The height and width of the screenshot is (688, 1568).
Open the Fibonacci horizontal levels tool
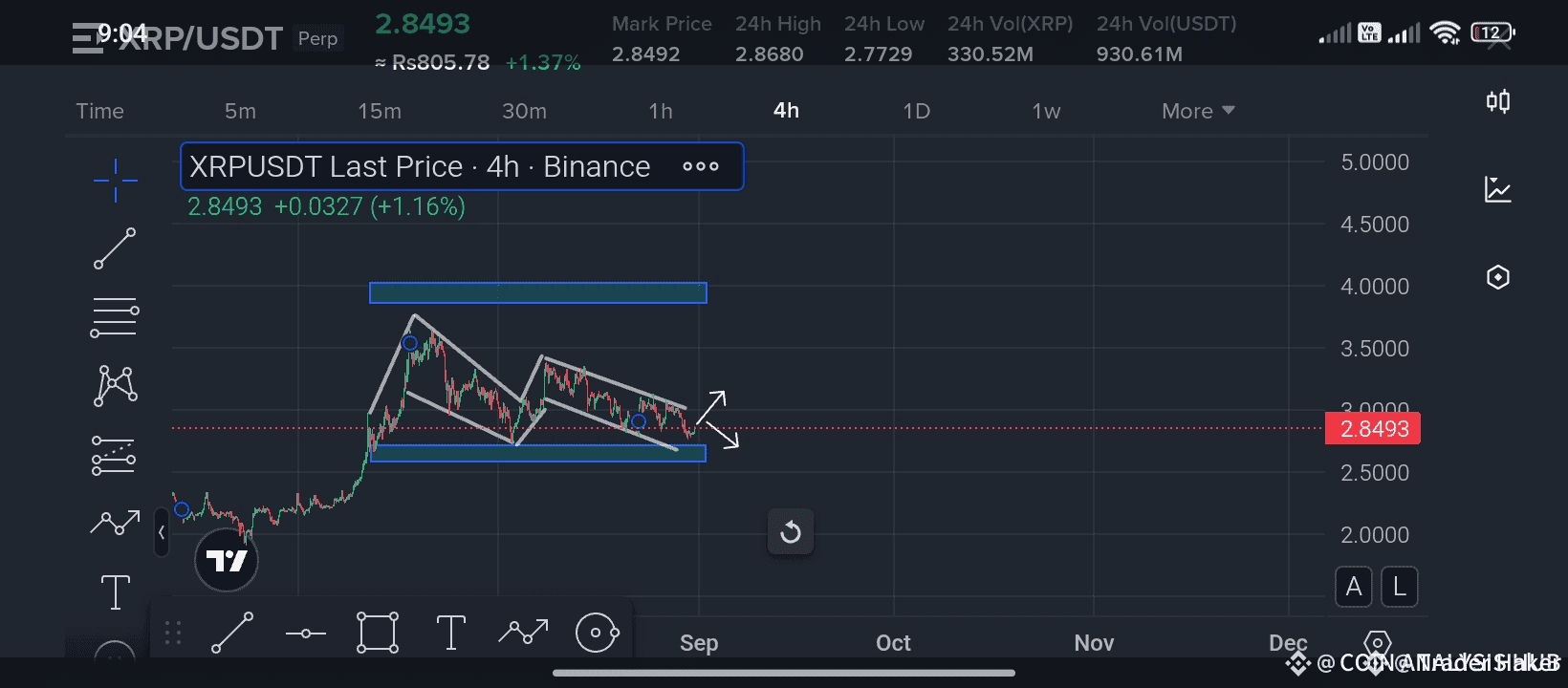point(115,317)
